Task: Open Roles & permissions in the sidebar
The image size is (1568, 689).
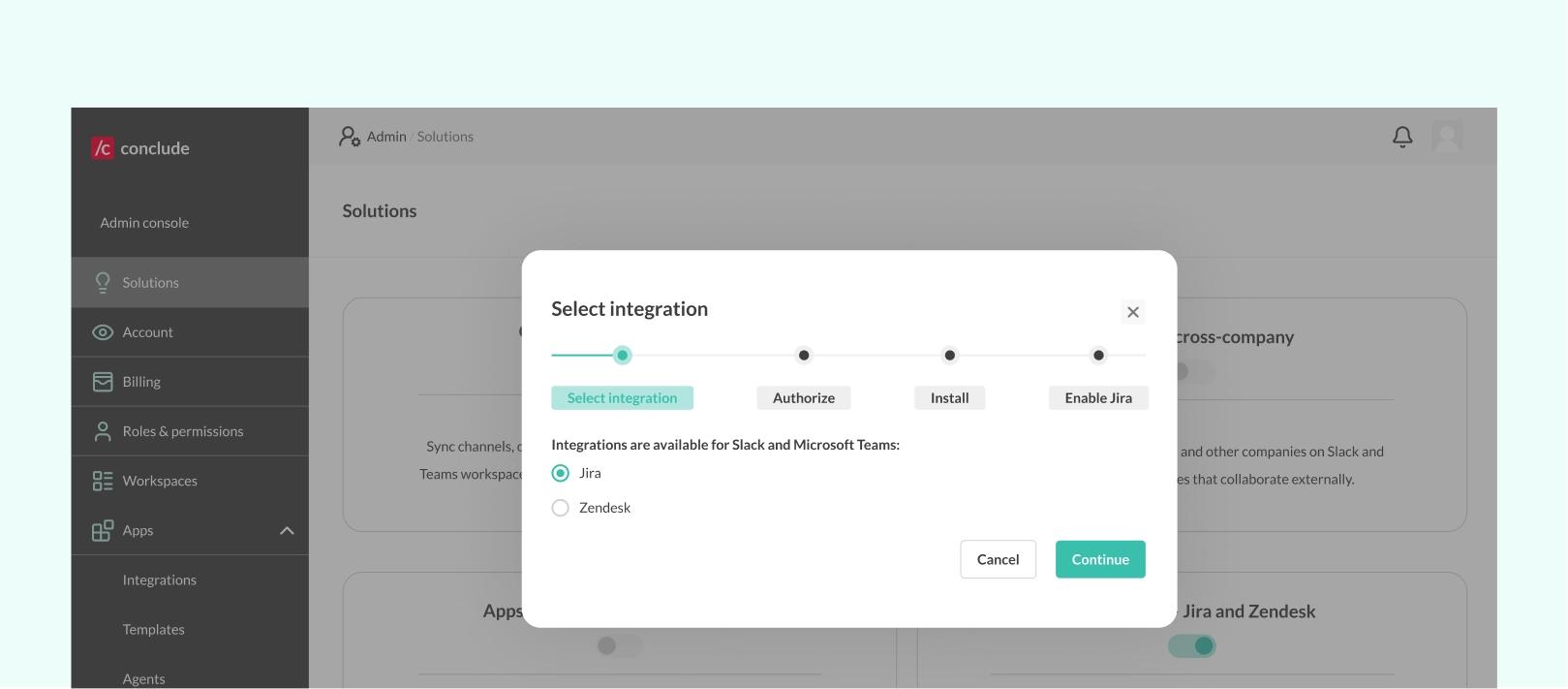Action: click(x=190, y=431)
